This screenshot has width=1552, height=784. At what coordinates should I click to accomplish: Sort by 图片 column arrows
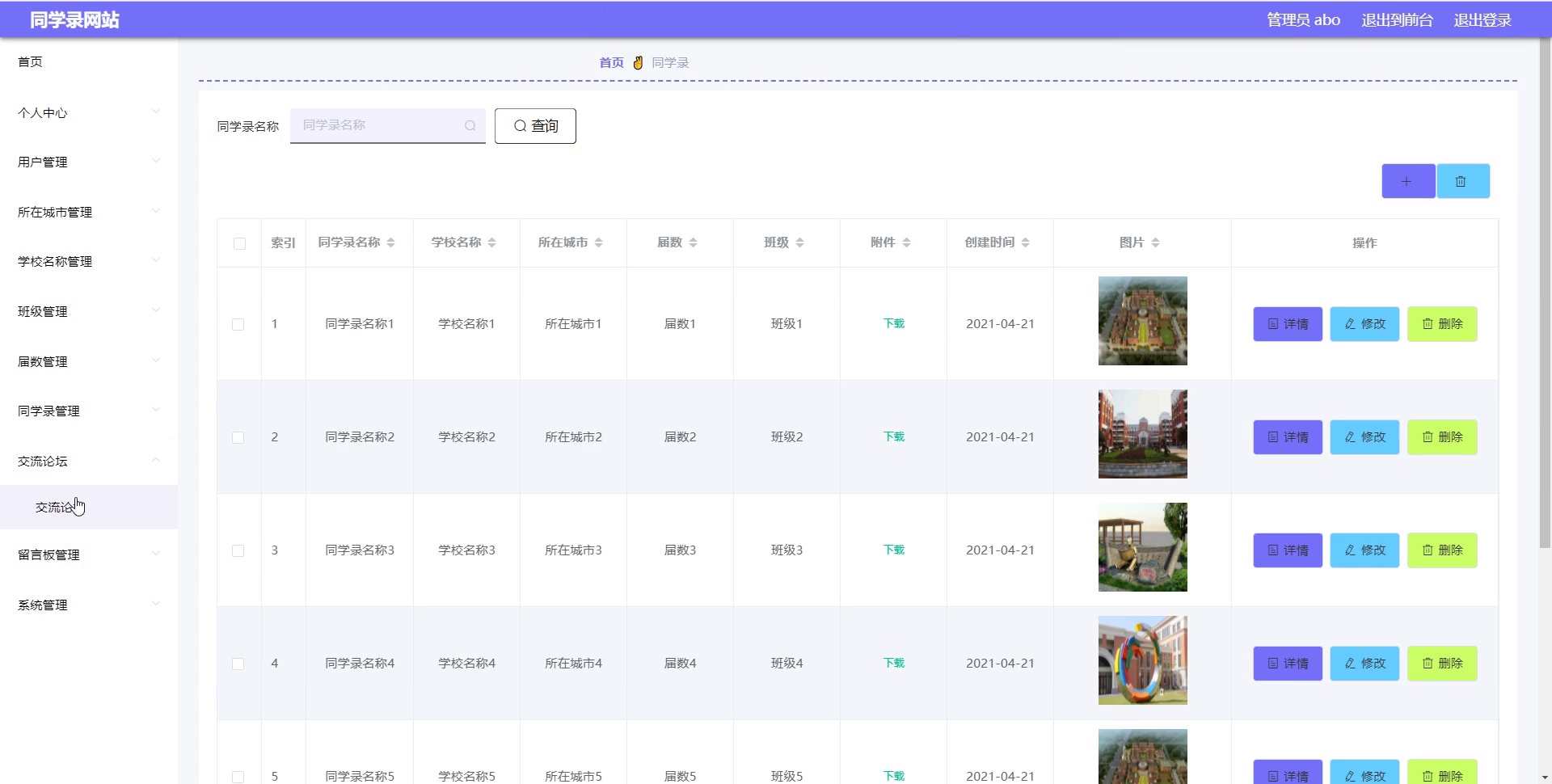point(1155,242)
